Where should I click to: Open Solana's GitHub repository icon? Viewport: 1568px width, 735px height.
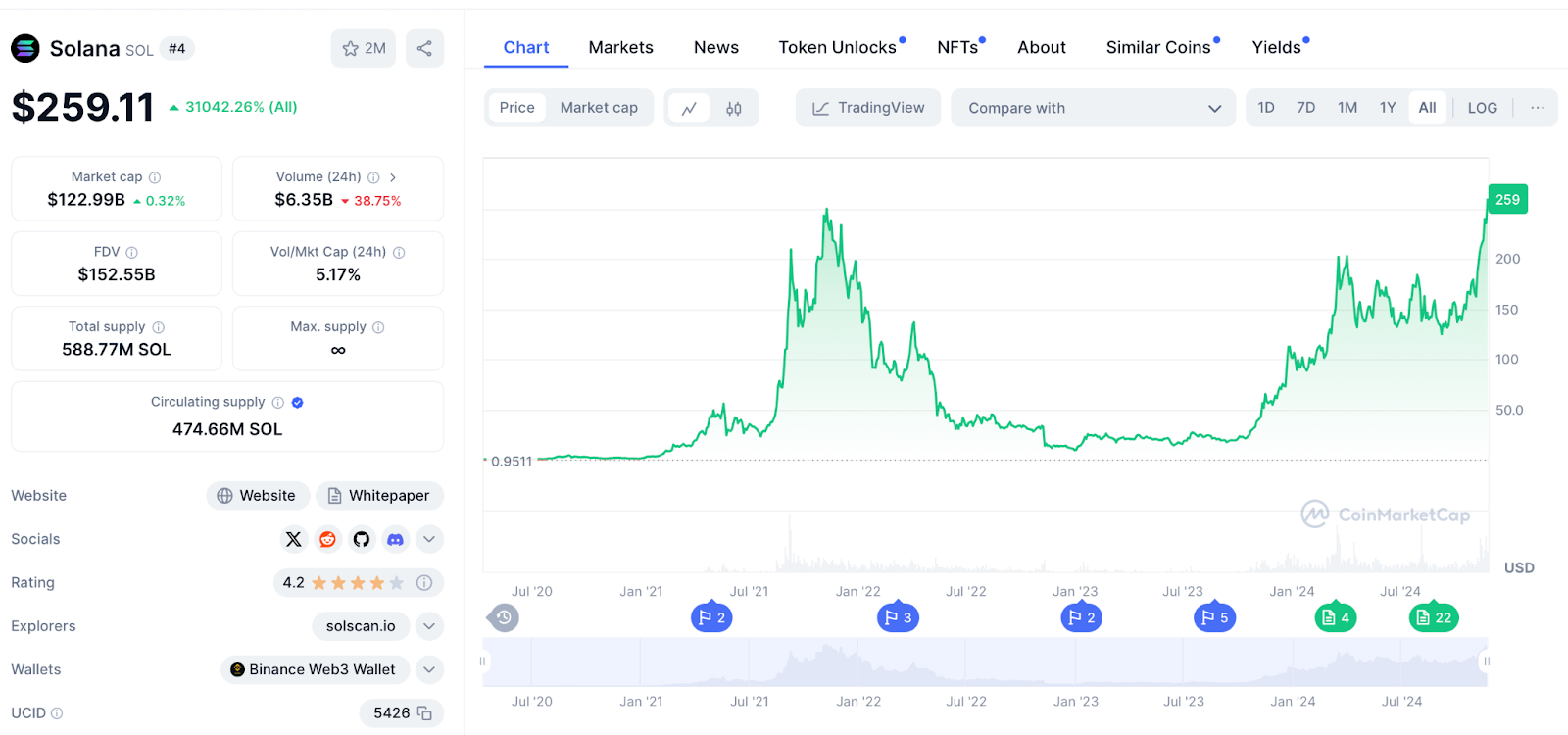tap(362, 539)
